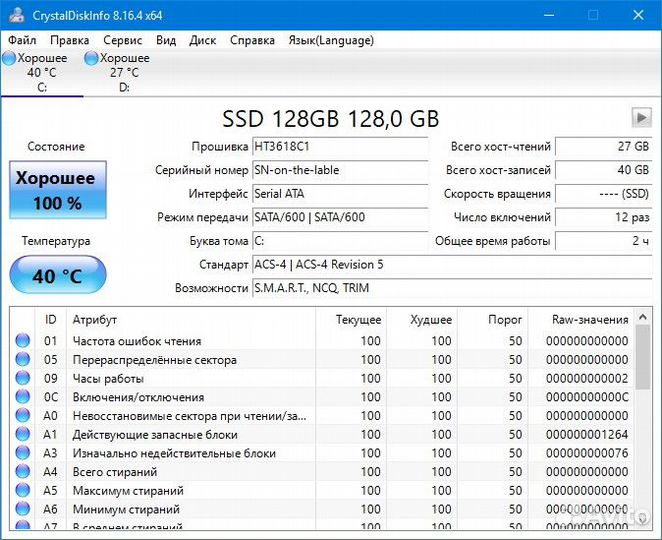
Task: Click the status icon for attribute 05
Action: tap(22, 359)
